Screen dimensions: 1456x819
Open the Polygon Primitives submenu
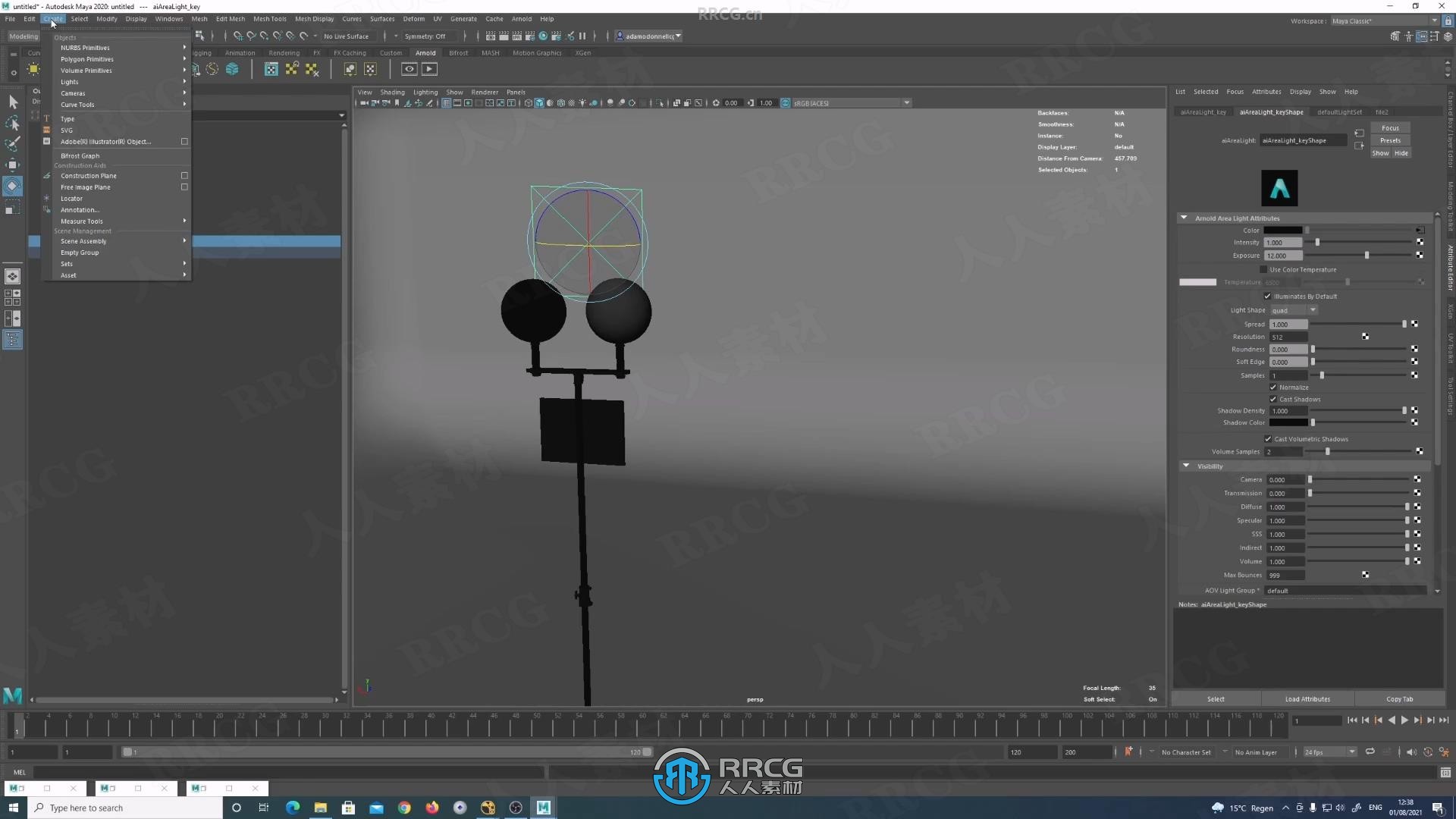pyautogui.click(x=121, y=59)
